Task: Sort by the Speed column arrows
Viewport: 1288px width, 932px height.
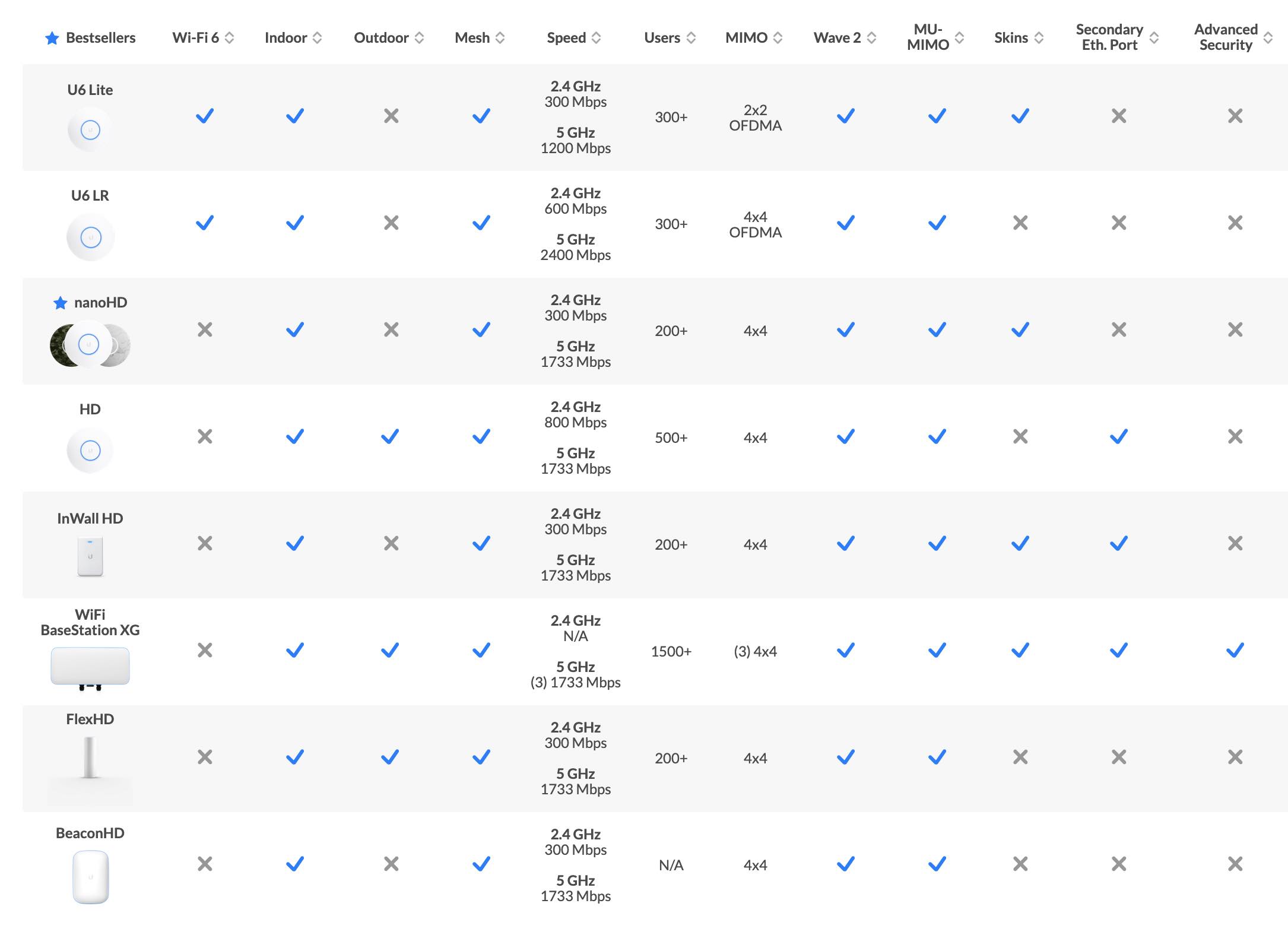Action: point(596,38)
